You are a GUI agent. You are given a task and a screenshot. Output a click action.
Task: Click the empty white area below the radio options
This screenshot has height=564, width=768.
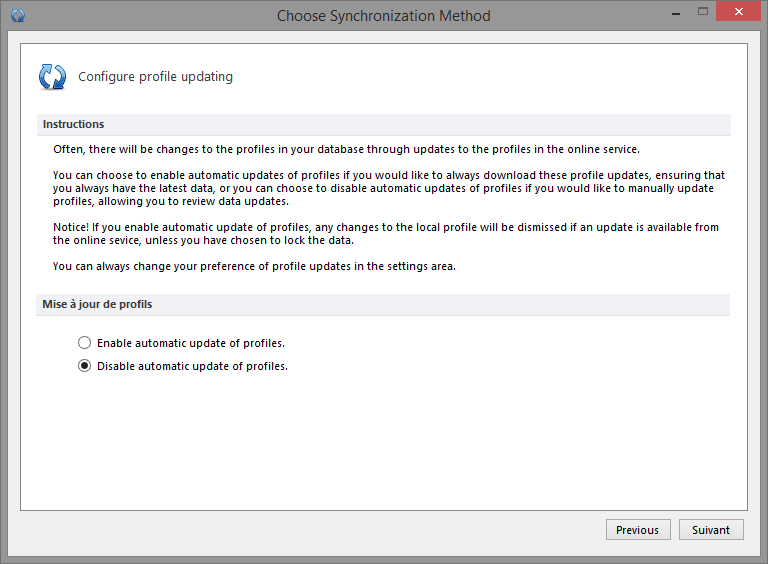[x=384, y=441]
